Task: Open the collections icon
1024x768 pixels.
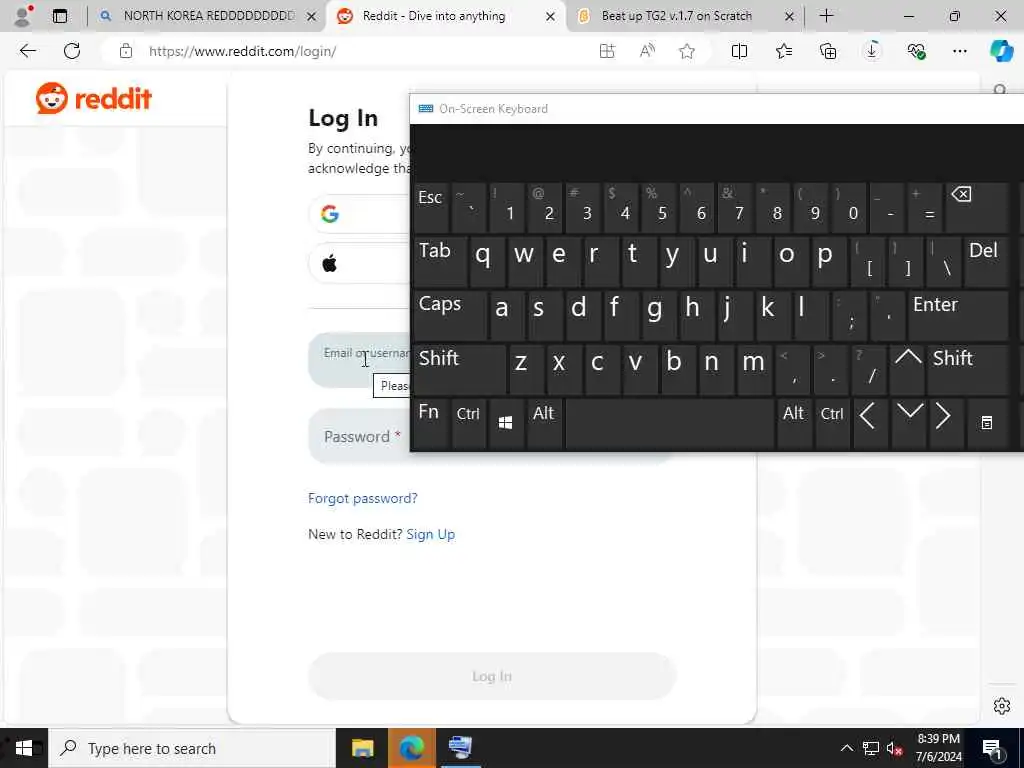Action: (x=828, y=51)
